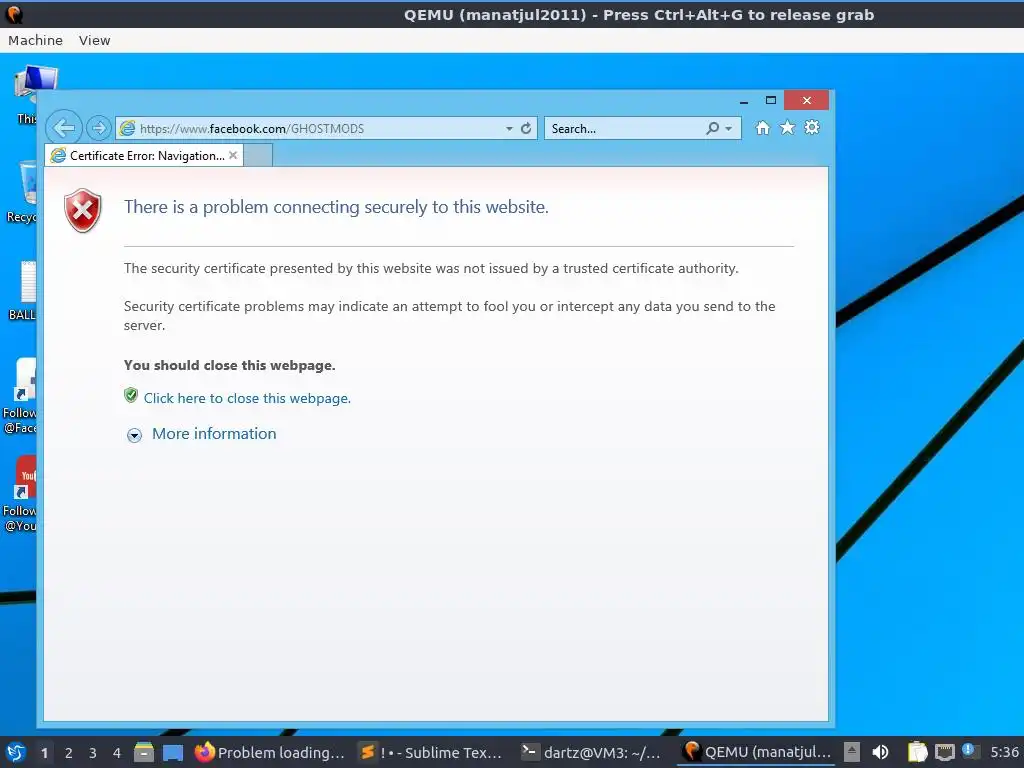Click the taskbar clock
Screen dimensions: 1024x768
click(x=1004, y=752)
